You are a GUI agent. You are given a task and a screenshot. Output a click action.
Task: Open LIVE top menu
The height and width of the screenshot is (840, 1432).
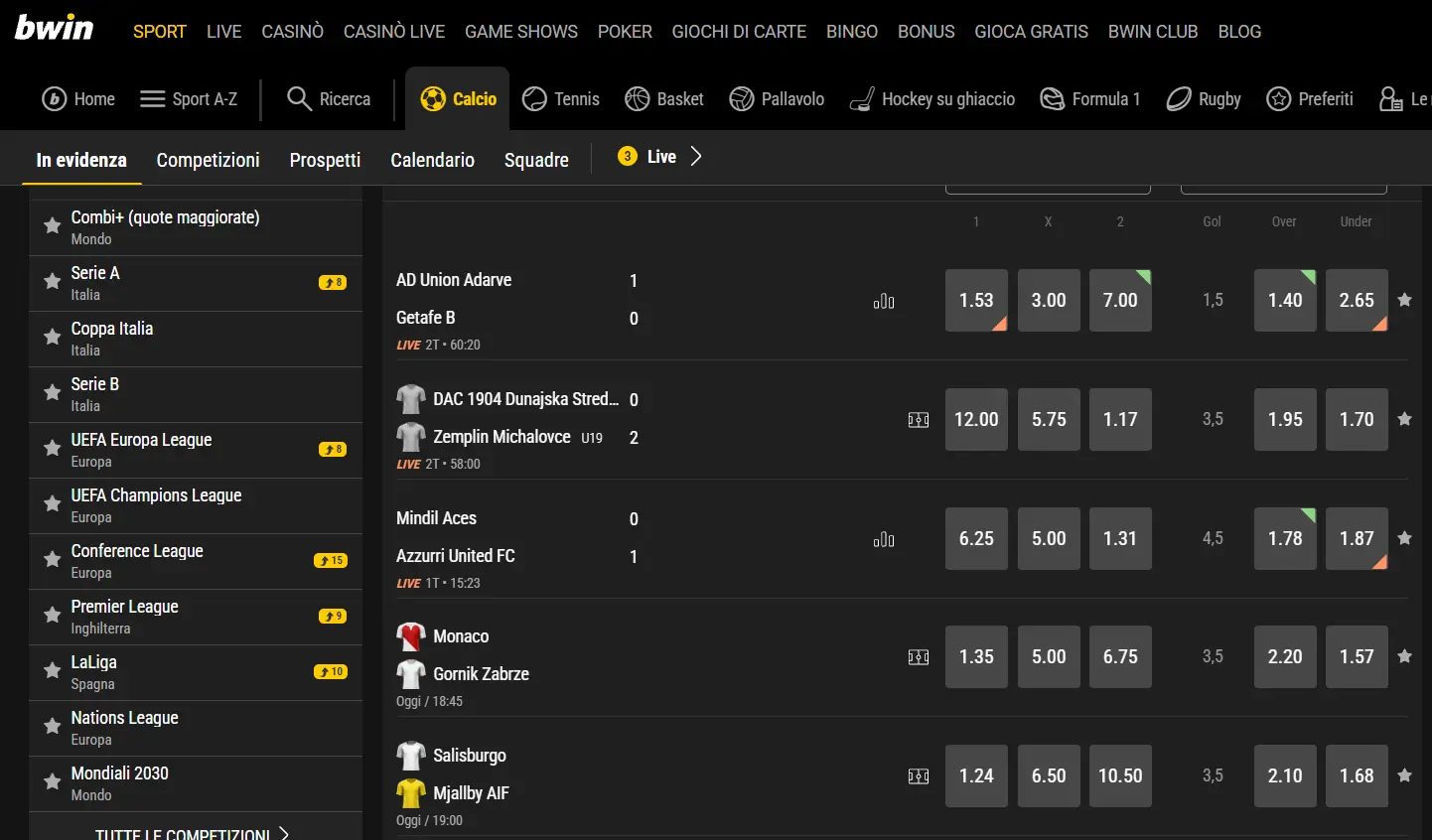click(223, 32)
